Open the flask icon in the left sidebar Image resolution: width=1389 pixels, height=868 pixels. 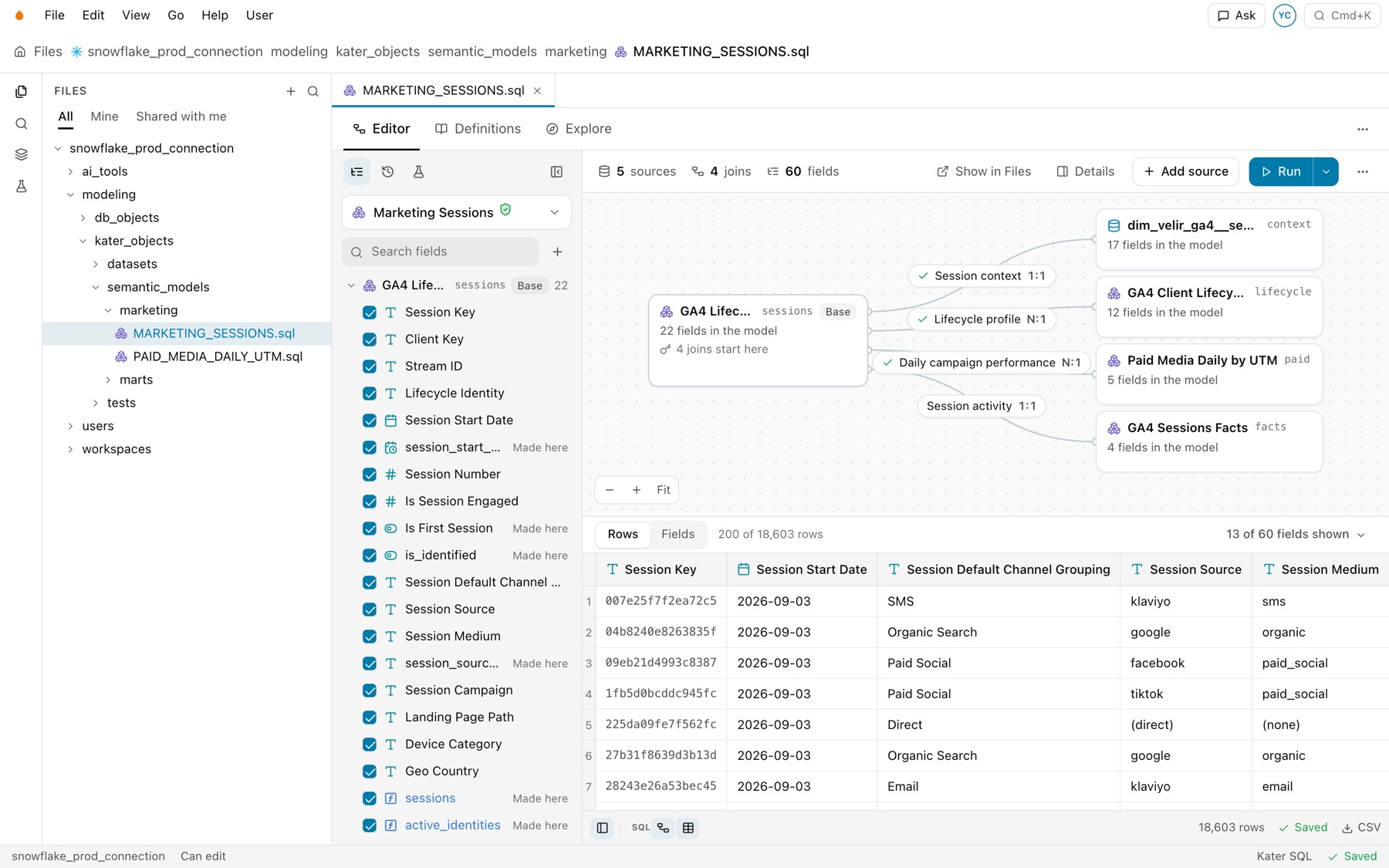click(x=21, y=186)
